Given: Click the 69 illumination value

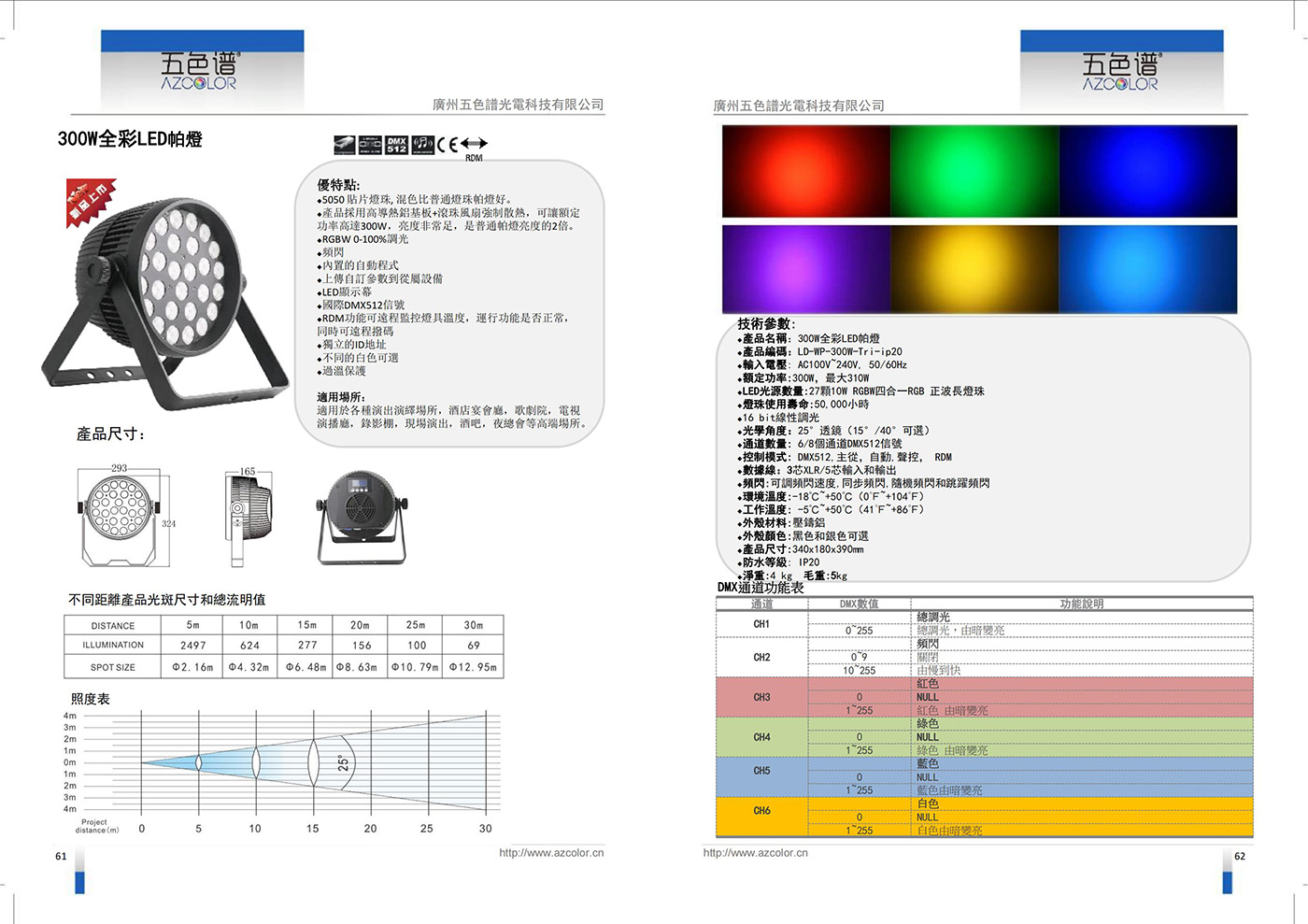Looking at the screenshot, I should coord(474,646).
